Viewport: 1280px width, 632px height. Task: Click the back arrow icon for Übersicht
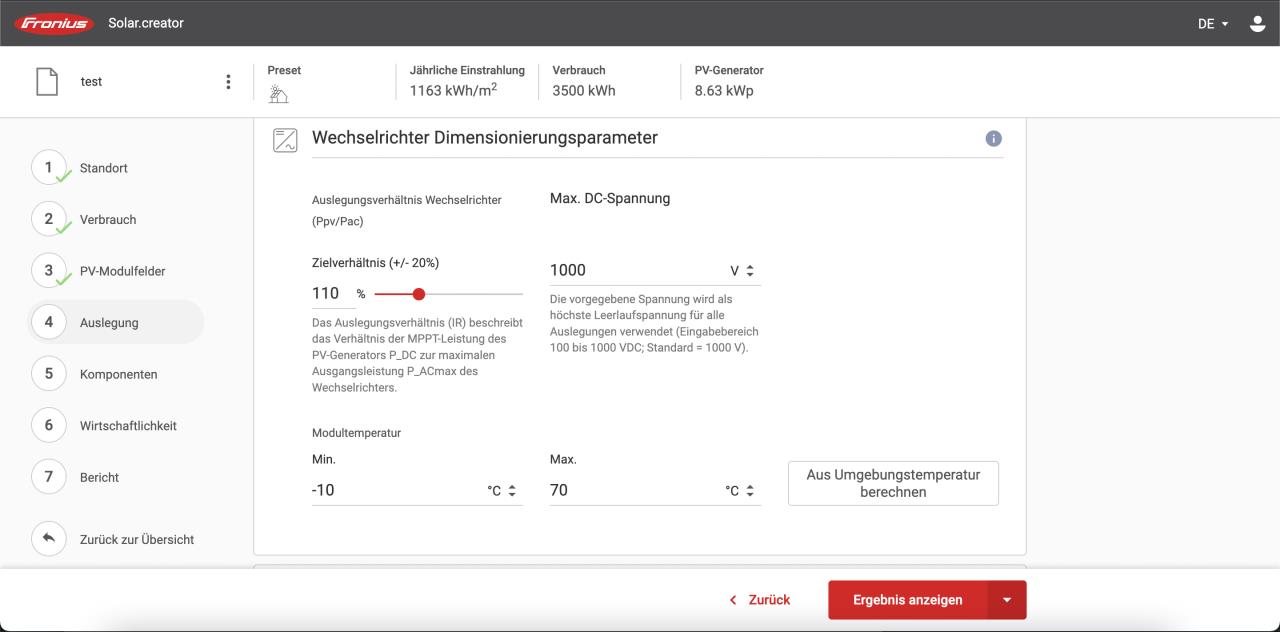48,539
